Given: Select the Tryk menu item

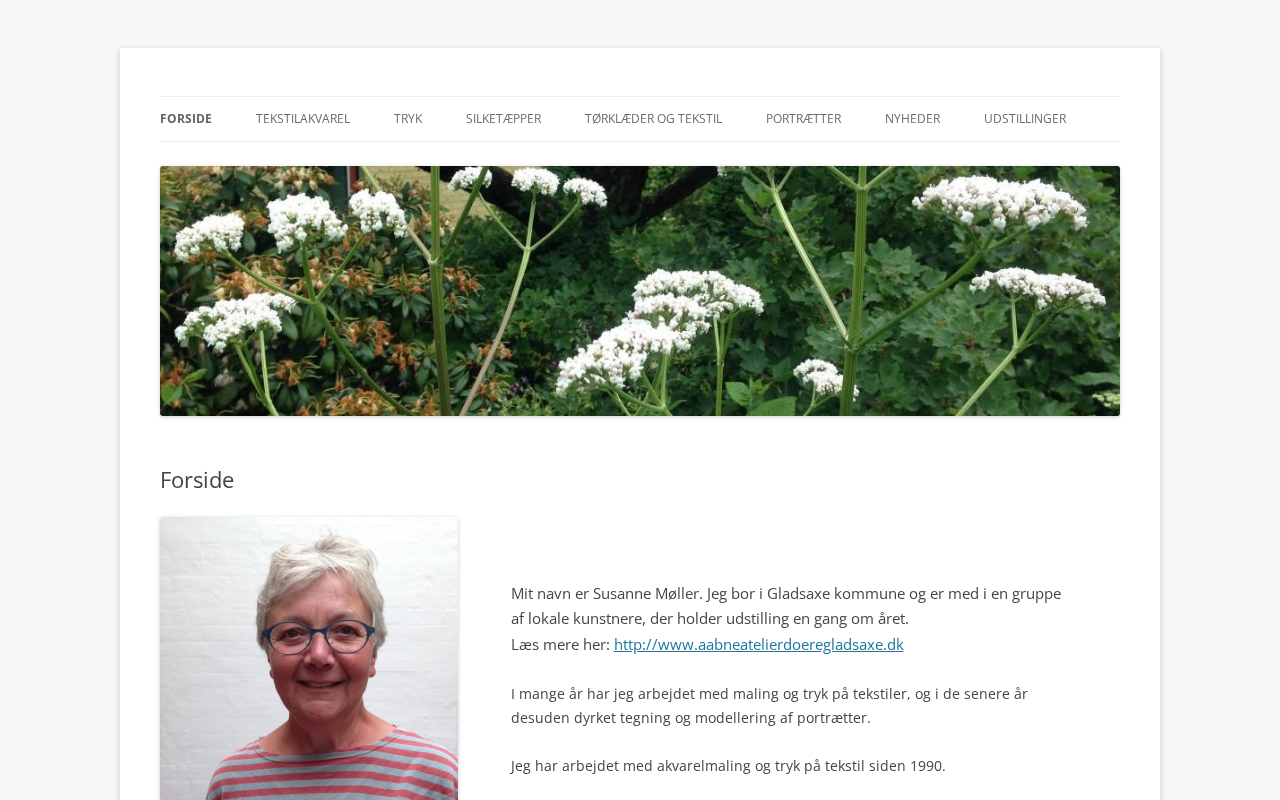Looking at the screenshot, I should [408, 119].
